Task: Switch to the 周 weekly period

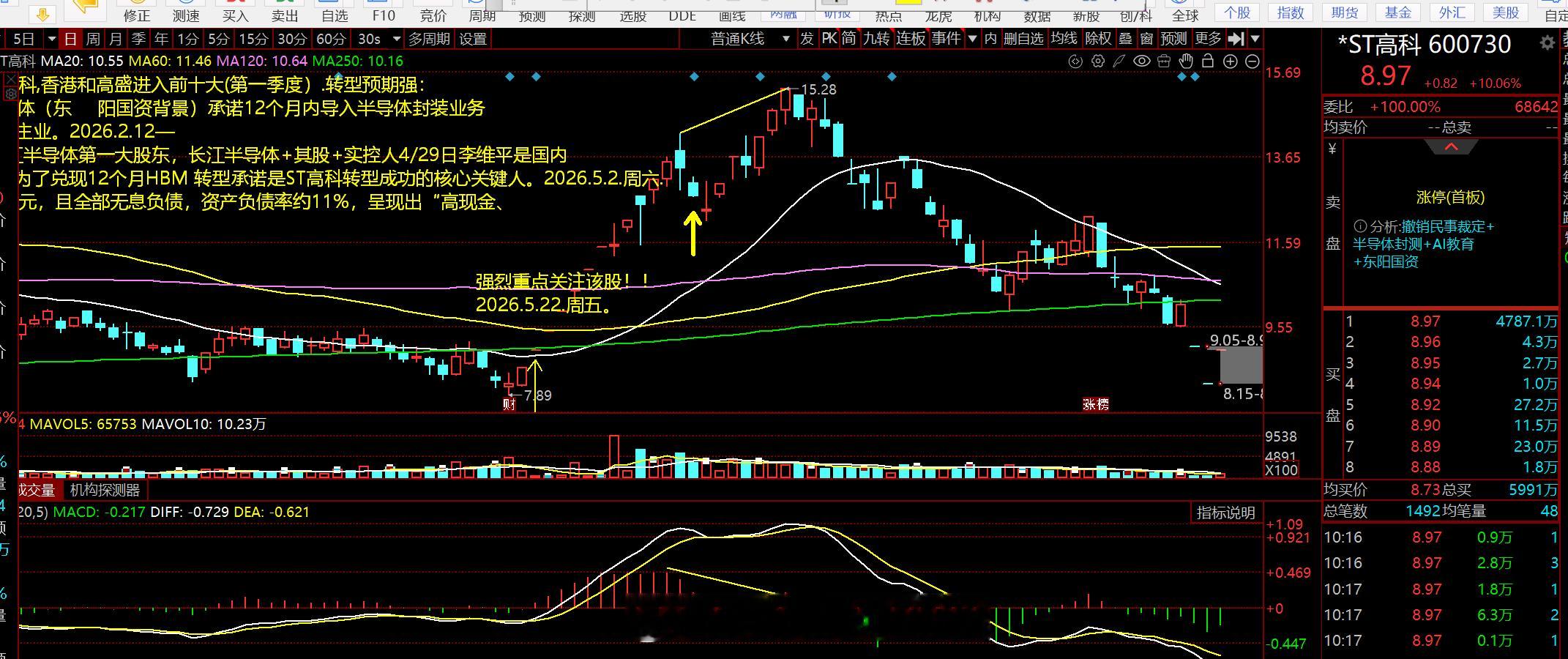Action: click(93, 39)
